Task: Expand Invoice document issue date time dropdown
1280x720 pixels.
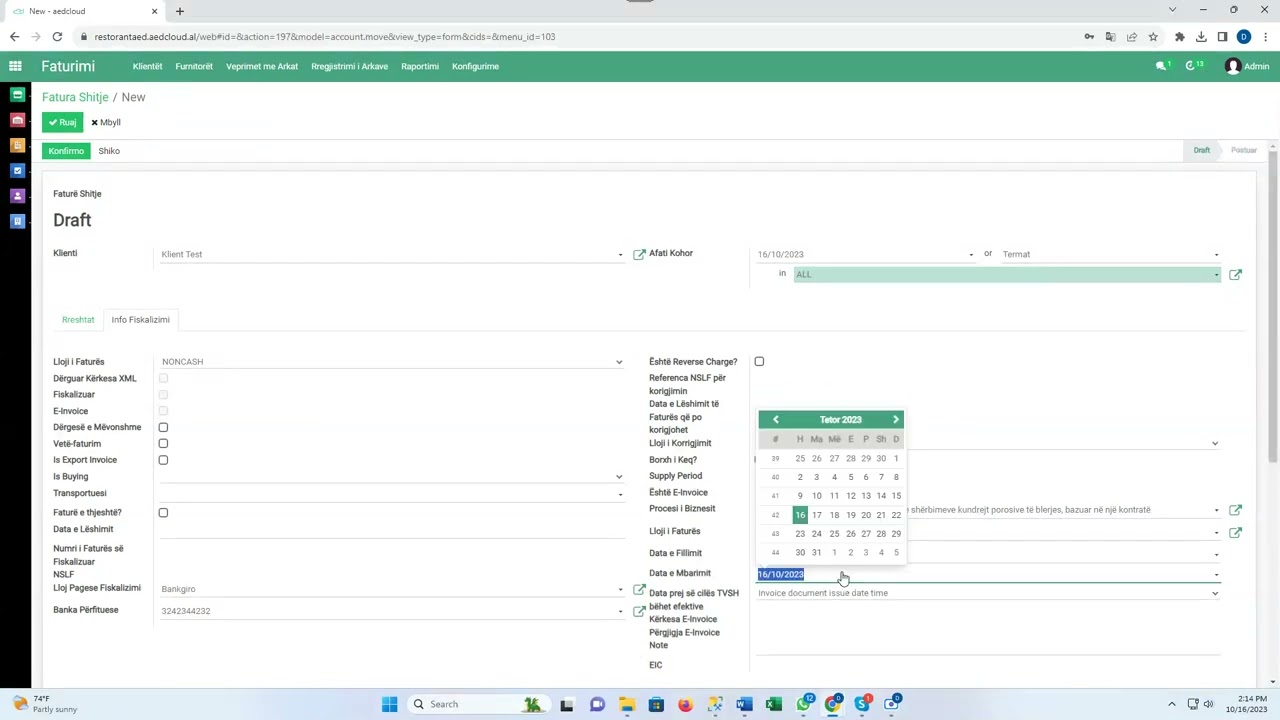Action: [1215, 594]
